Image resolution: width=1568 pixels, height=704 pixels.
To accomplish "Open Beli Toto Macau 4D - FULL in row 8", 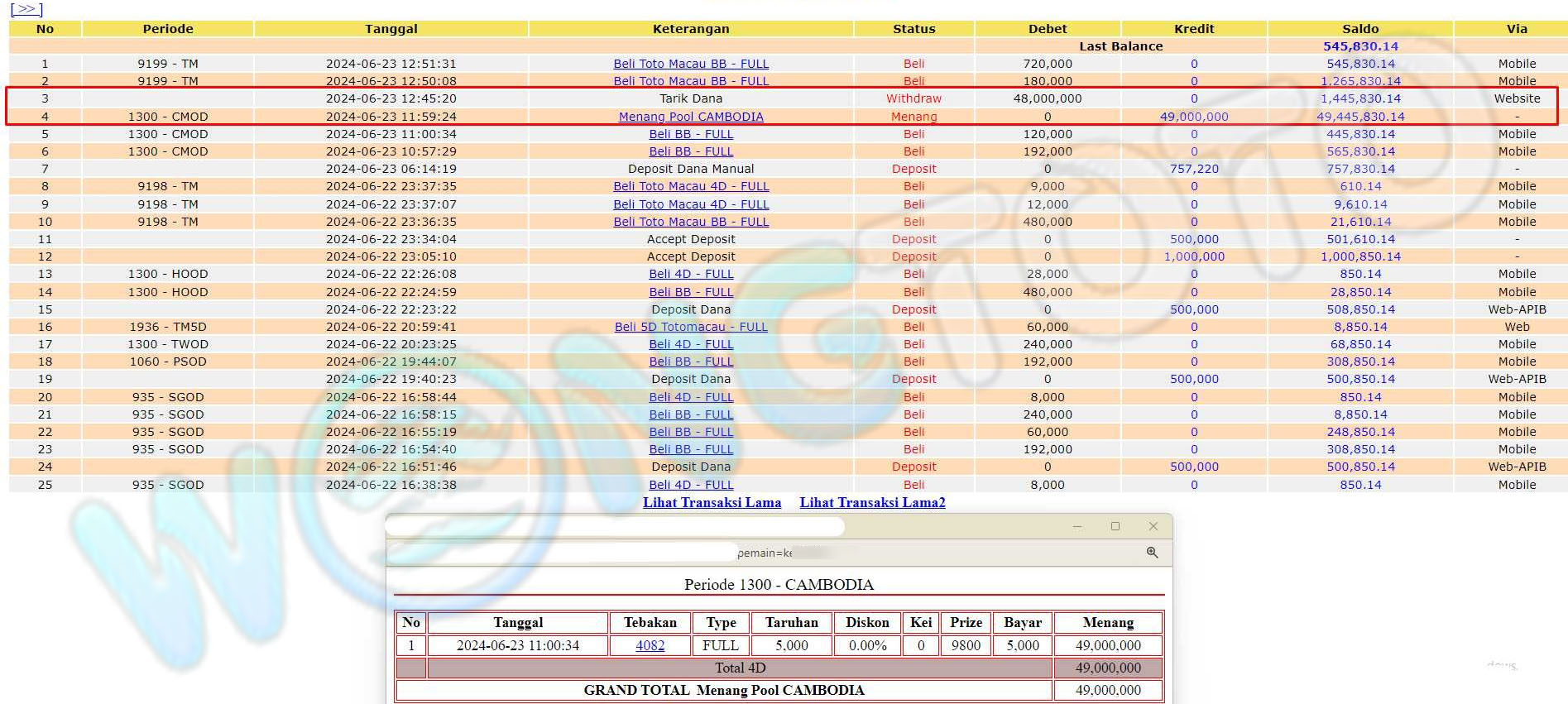I will tap(691, 186).
